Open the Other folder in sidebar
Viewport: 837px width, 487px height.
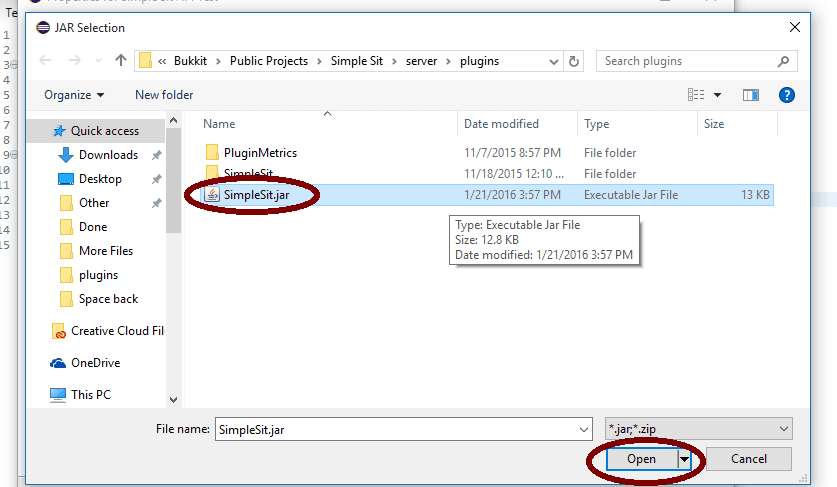94,203
